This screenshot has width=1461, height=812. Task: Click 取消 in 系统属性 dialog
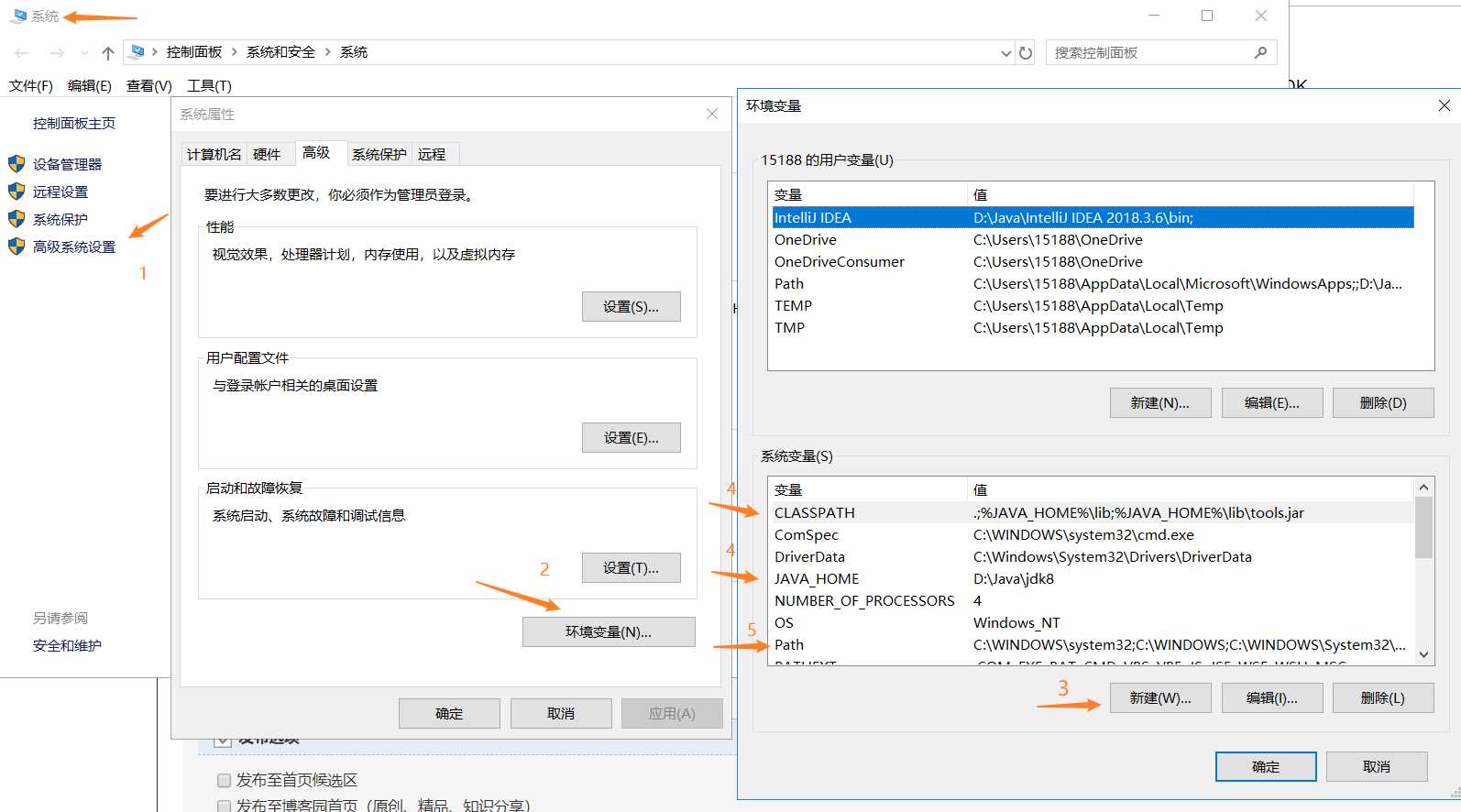(561, 714)
